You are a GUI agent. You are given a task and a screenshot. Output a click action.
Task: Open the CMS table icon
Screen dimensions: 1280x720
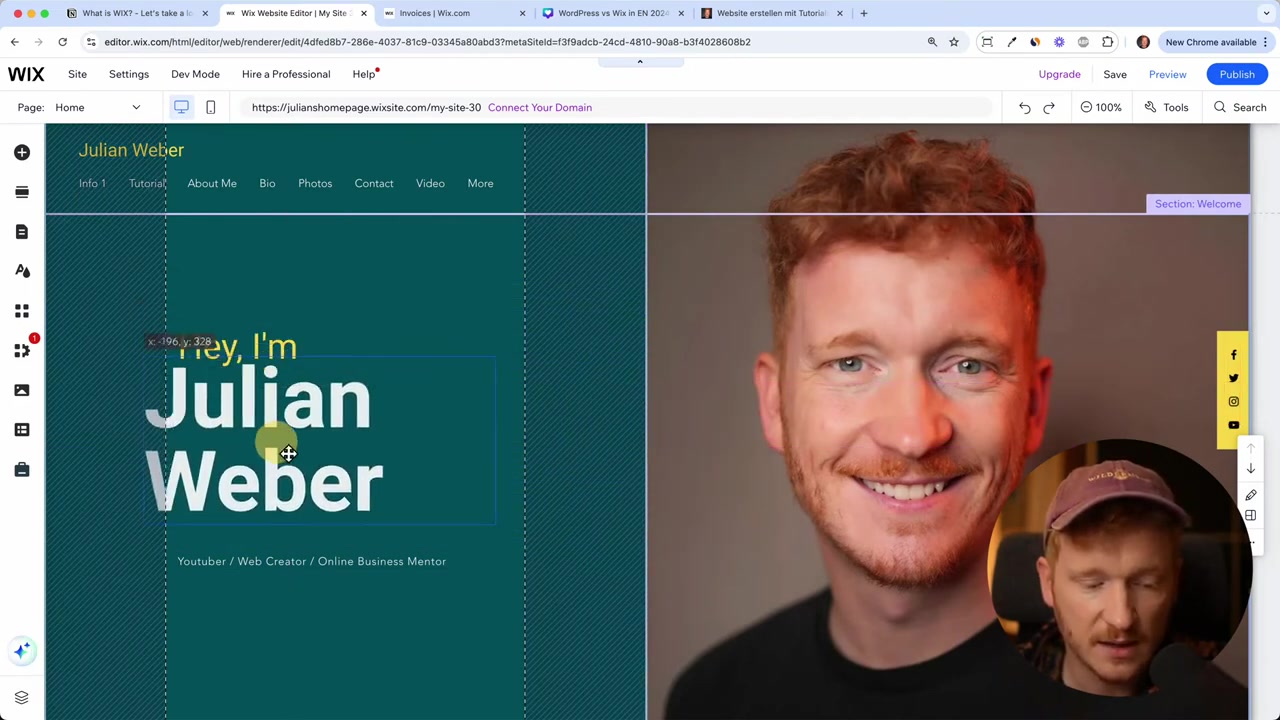22,430
